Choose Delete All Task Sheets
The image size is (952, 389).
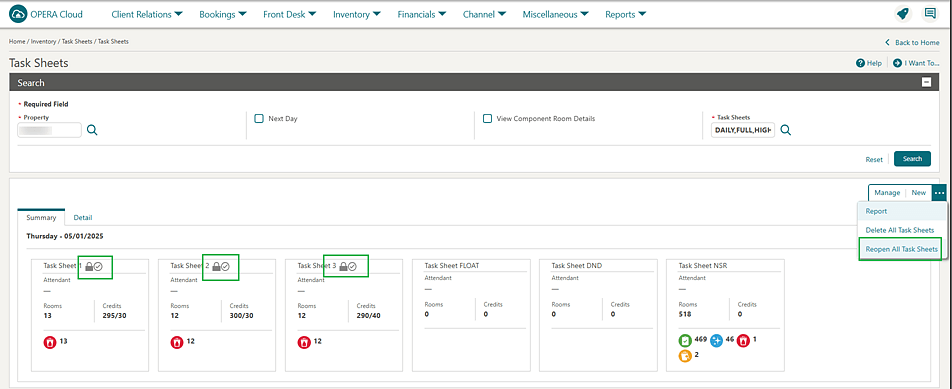(x=900, y=231)
